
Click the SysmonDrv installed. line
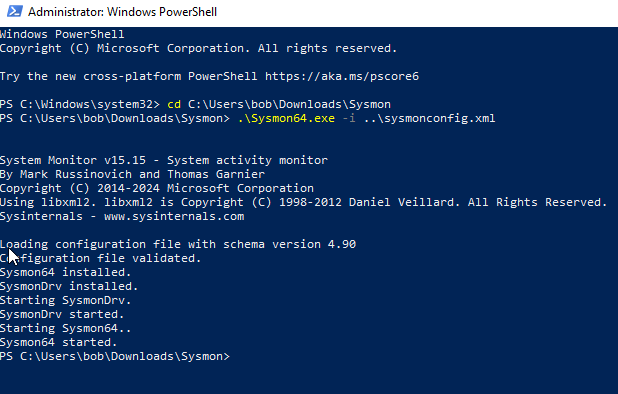(69, 286)
